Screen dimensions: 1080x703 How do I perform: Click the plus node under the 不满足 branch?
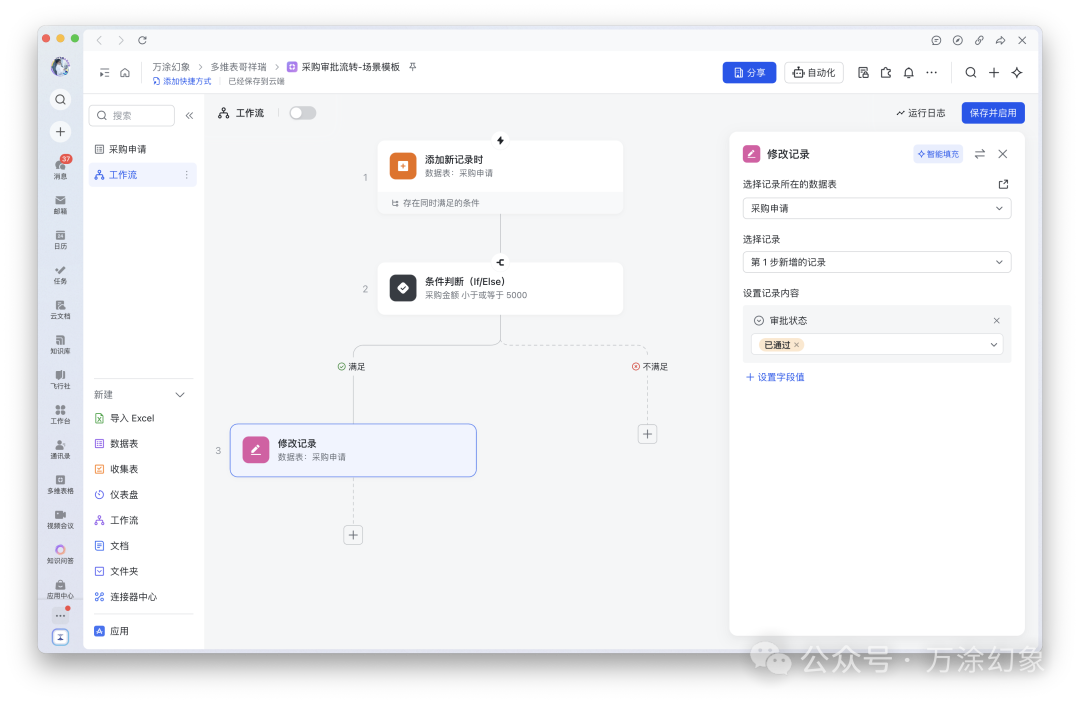(647, 434)
